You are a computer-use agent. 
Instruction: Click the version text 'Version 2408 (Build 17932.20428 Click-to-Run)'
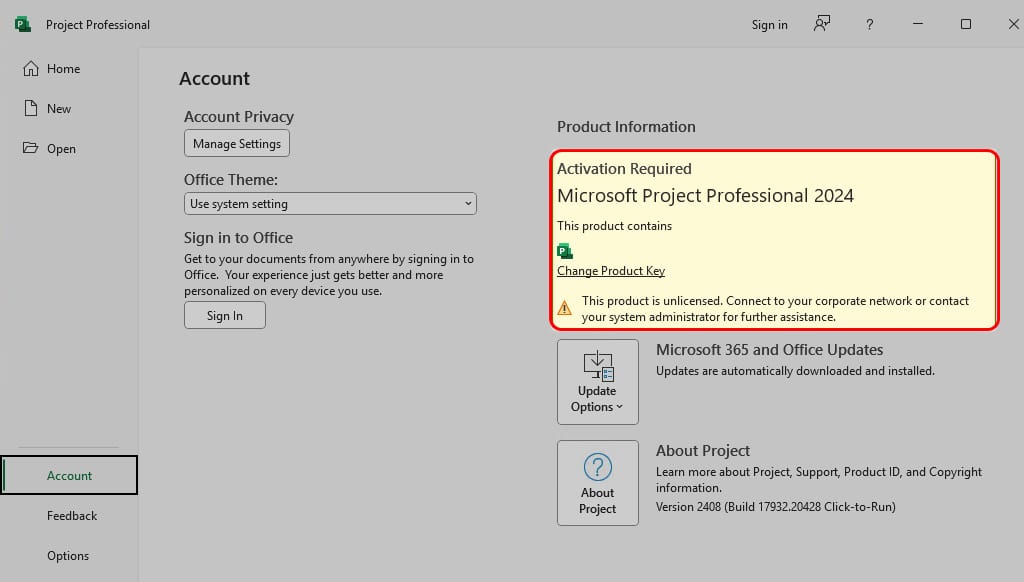click(x=776, y=507)
